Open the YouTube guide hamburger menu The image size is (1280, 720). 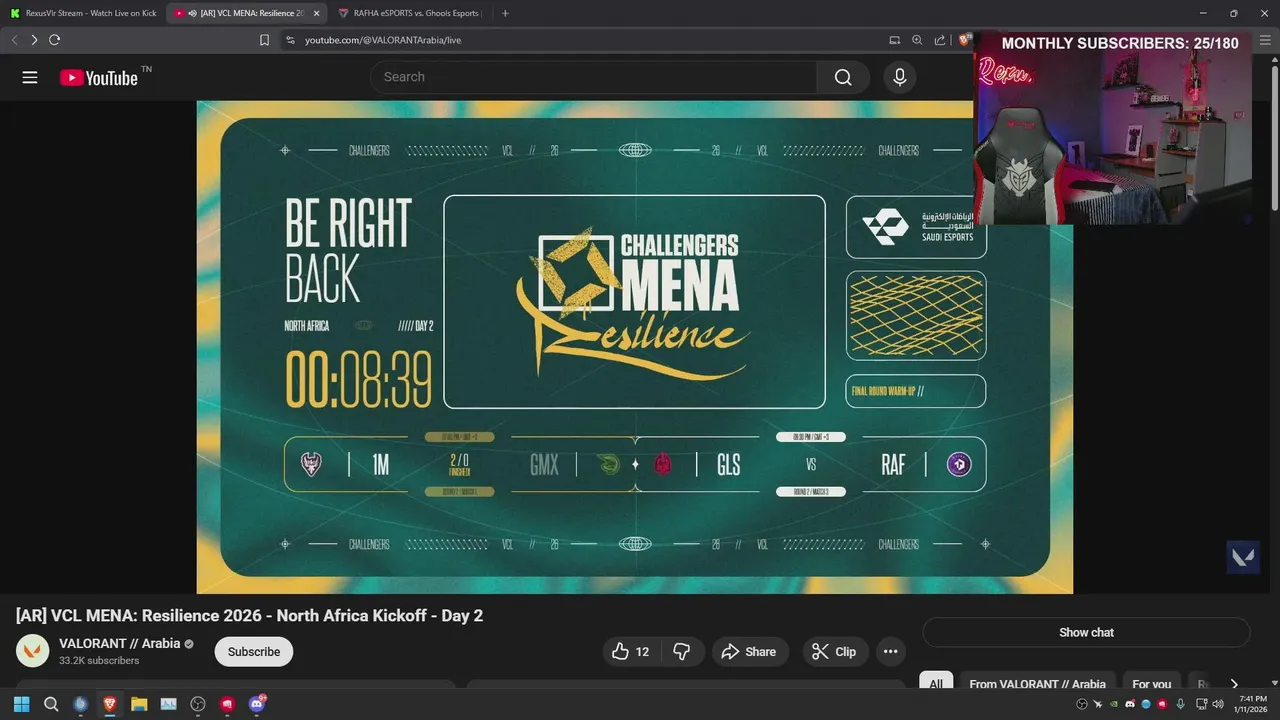pyautogui.click(x=30, y=77)
